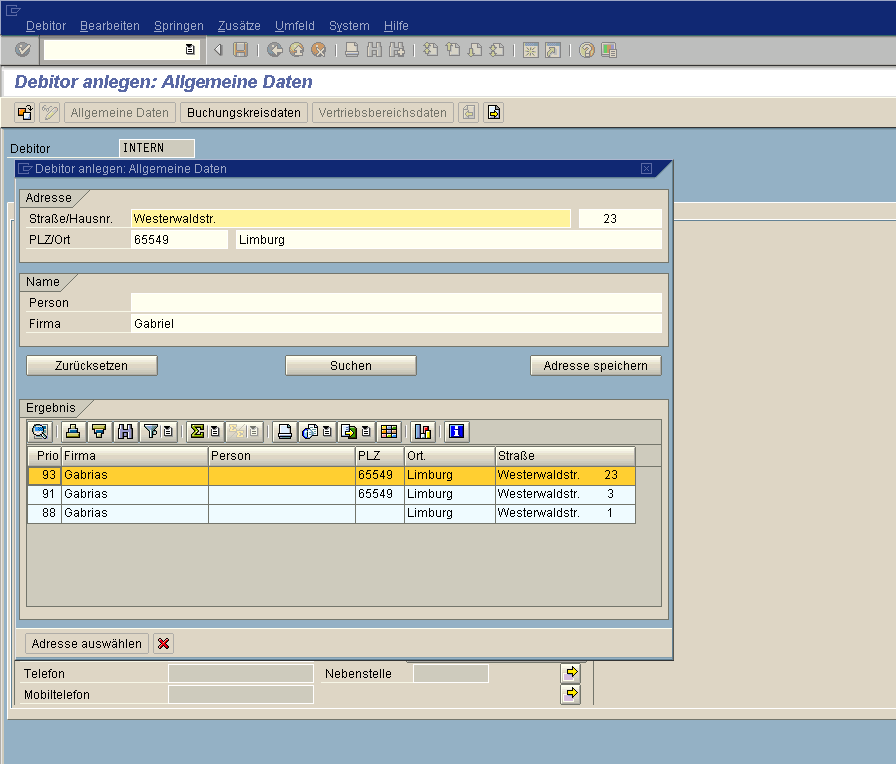Open the Export dropdown arrow
The image size is (896, 764).
pyautogui.click(x=366, y=431)
